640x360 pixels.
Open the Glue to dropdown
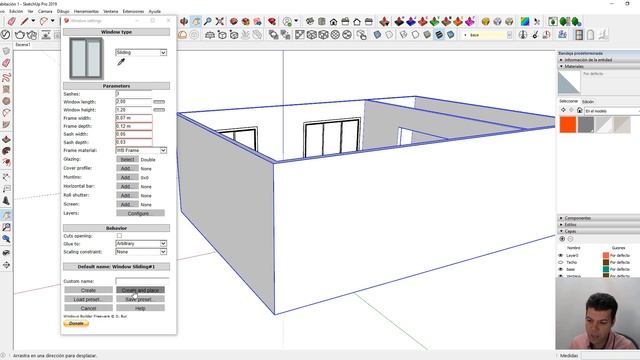pyautogui.click(x=141, y=244)
